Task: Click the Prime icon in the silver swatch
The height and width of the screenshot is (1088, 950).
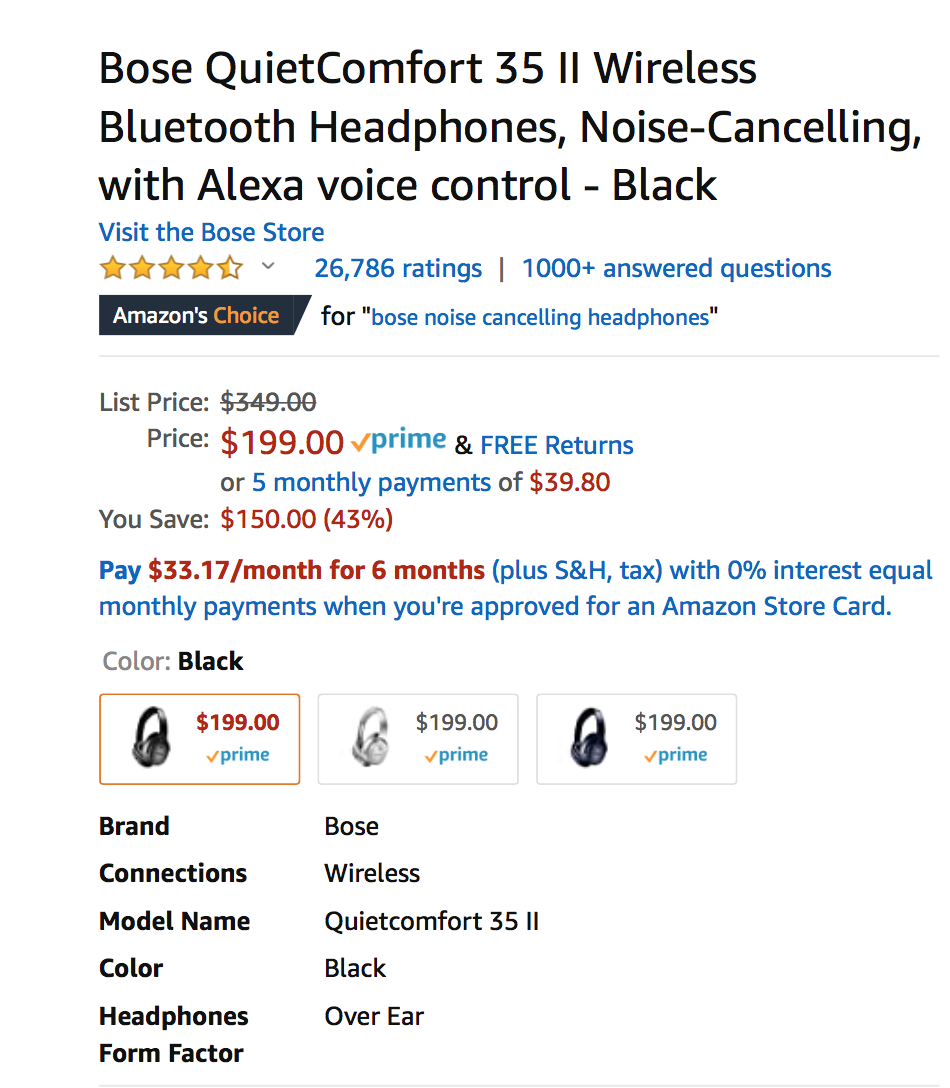Action: tap(456, 756)
